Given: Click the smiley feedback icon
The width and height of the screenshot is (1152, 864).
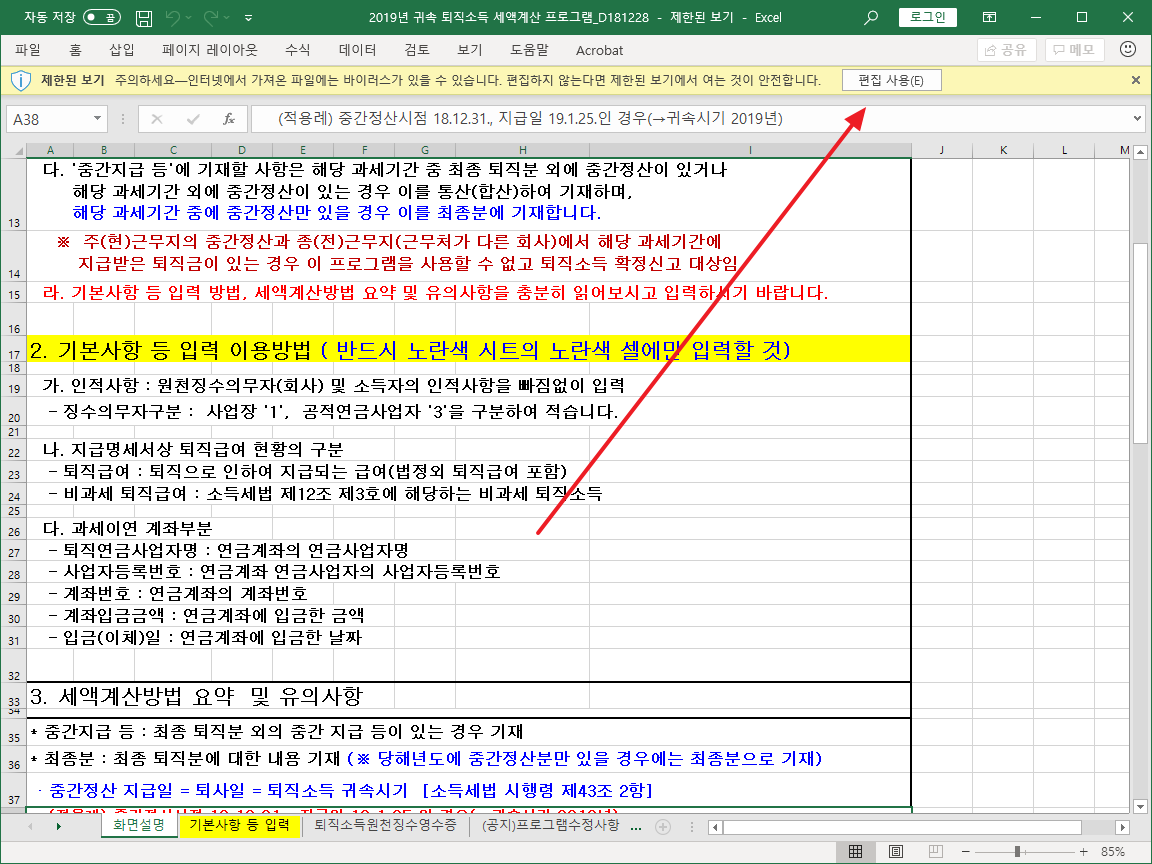Looking at the screenshot, I should 1128,49.
